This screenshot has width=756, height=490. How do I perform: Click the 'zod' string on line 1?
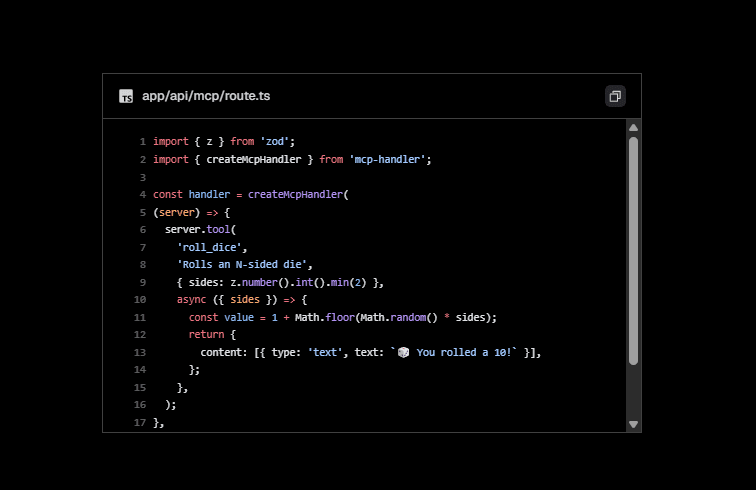(x=275, y=141)
